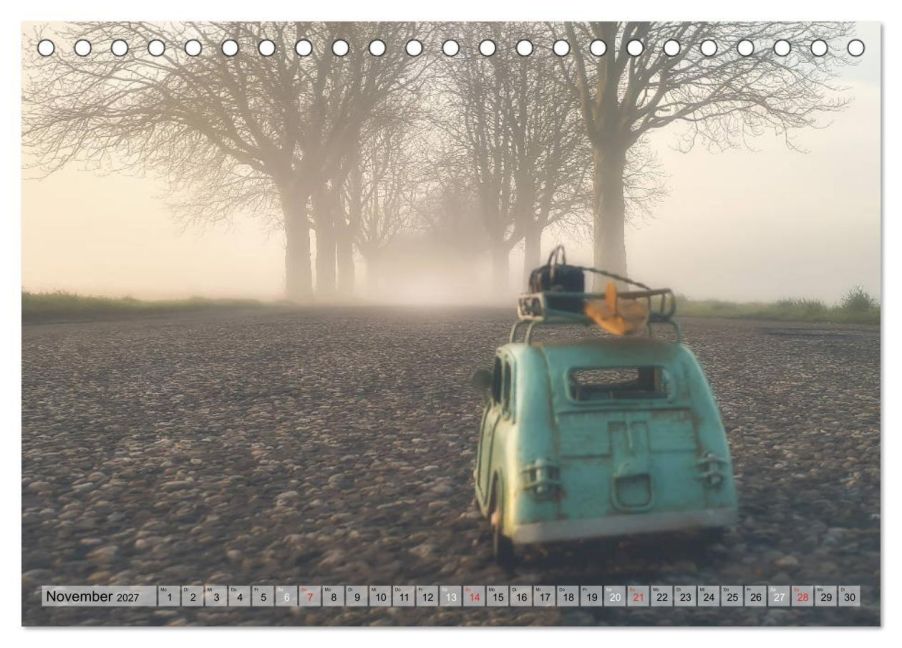Click day 8 in the date row
This screenshot has height=648, width=902.
[333, 596]
